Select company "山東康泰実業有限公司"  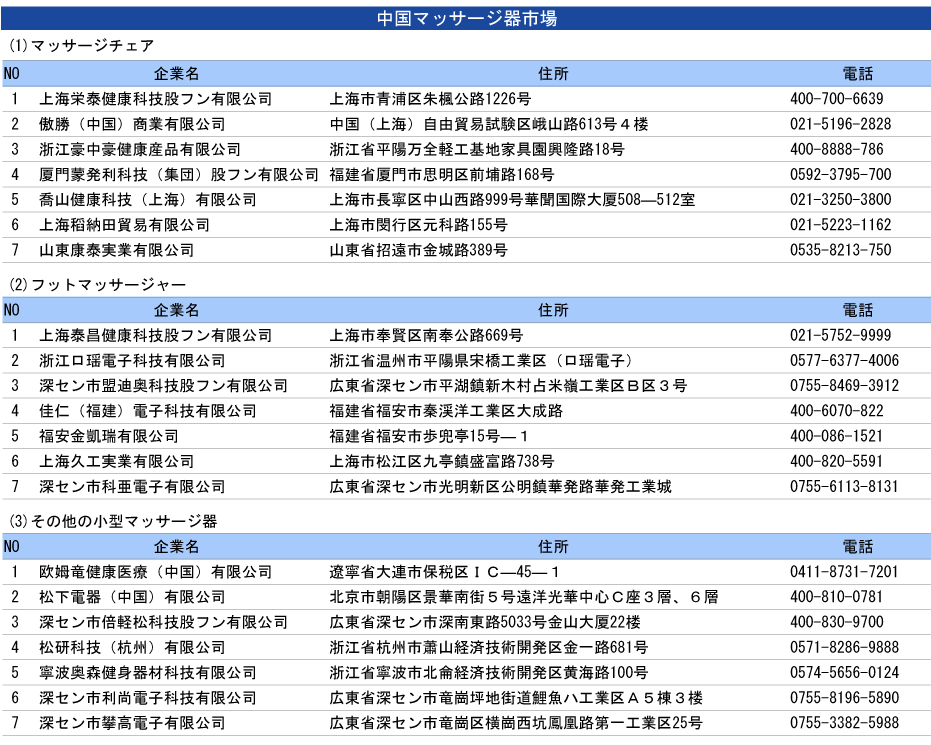click(117, 250)
